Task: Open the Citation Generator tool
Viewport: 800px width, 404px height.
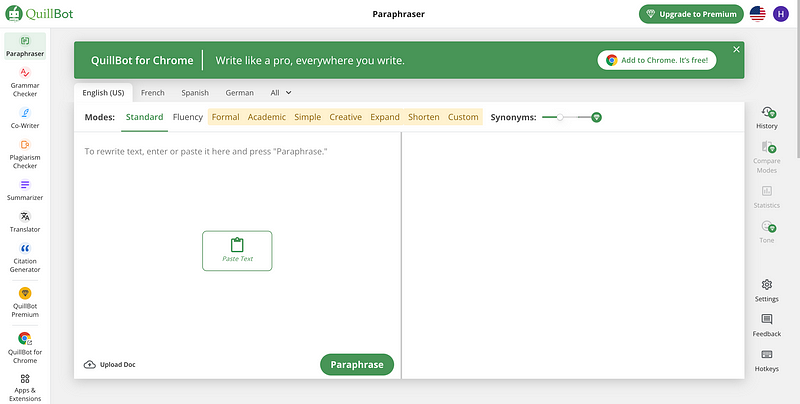Action: tap(25, 258)
